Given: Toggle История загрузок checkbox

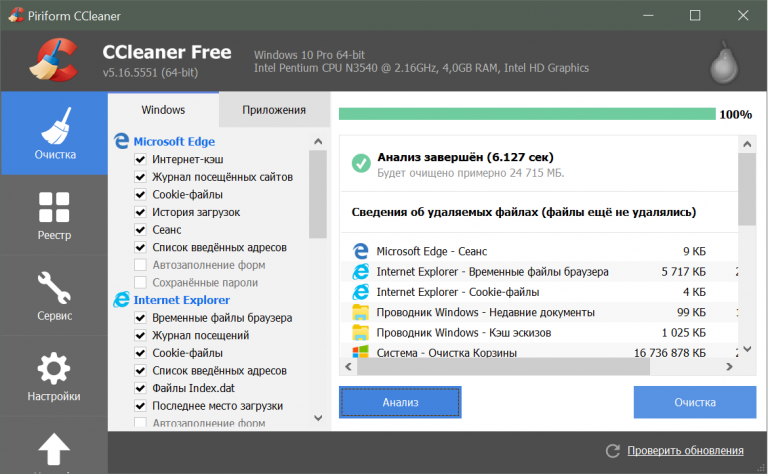Looking at the screenshot, I should [140, 212].
